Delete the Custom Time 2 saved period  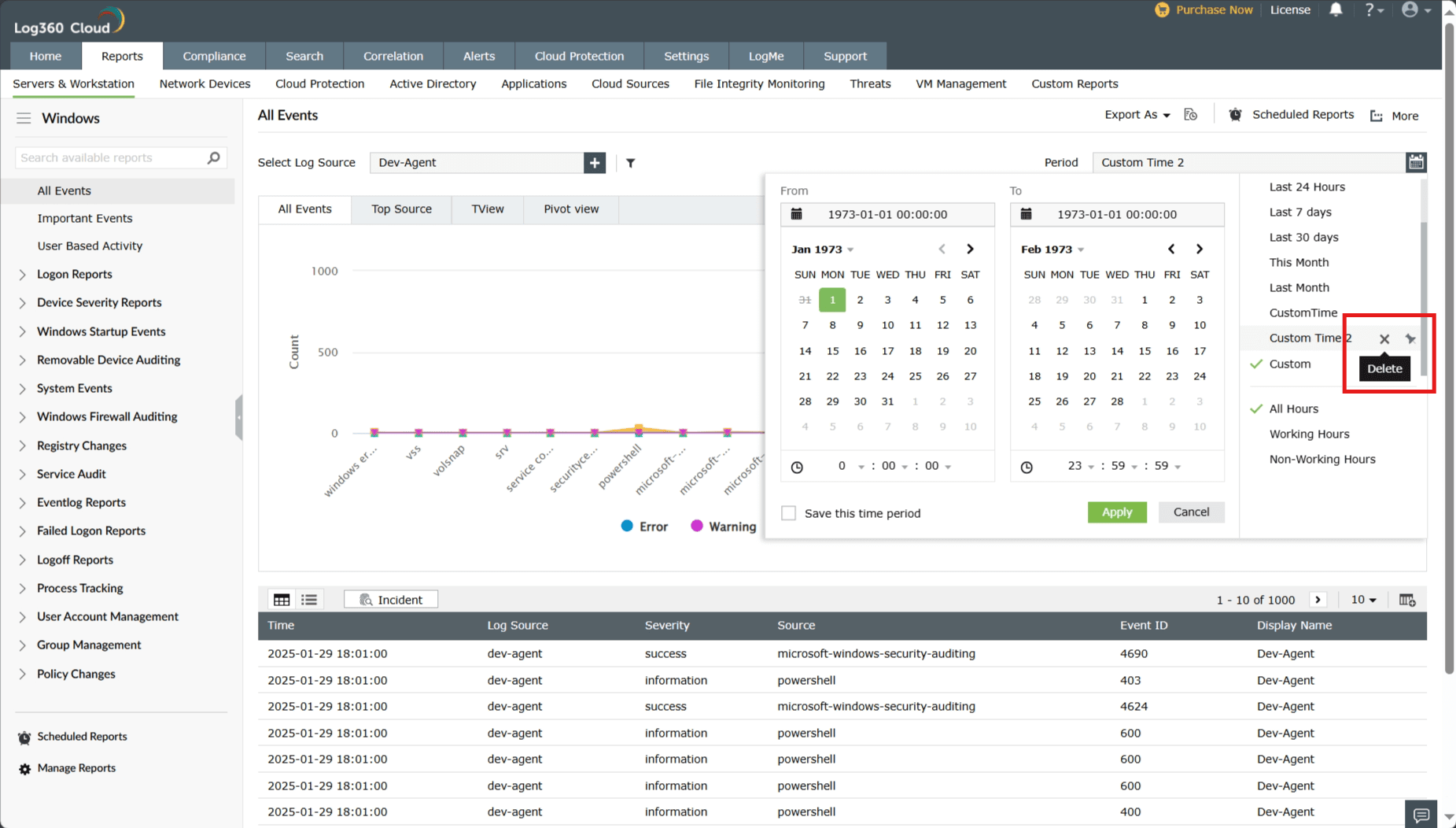1384,338
